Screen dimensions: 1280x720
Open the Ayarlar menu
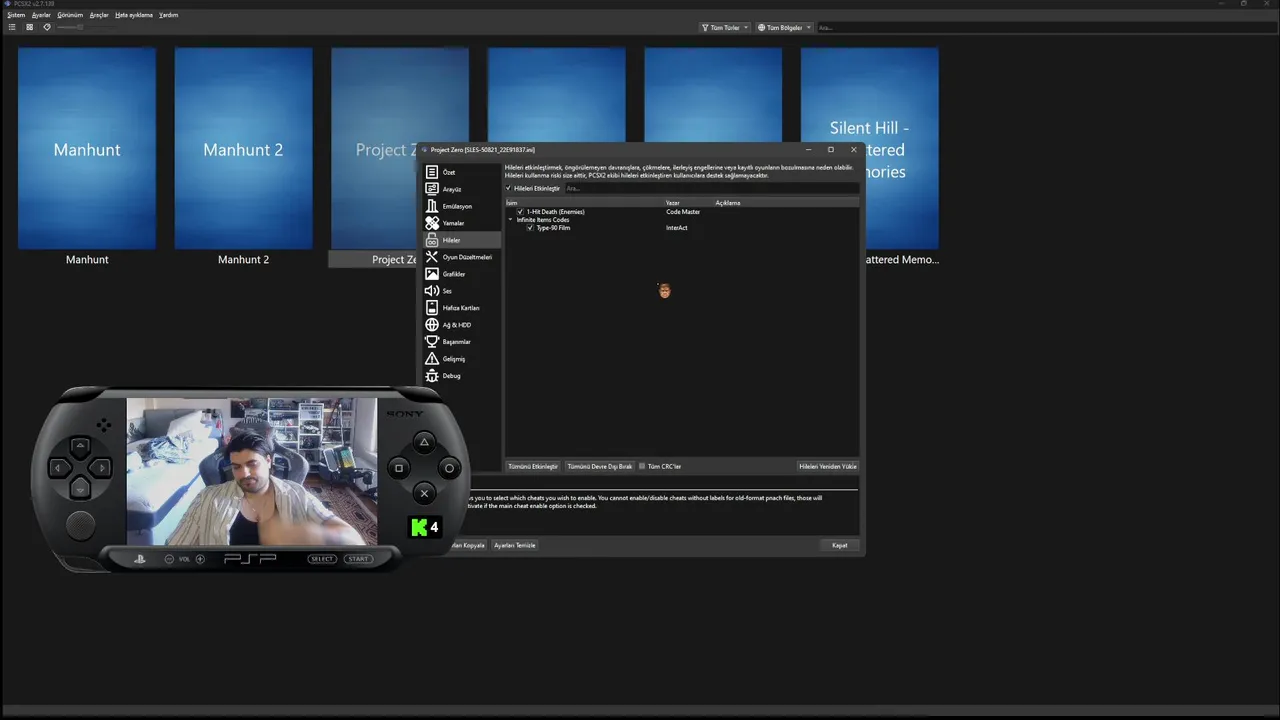coord(41,15)
